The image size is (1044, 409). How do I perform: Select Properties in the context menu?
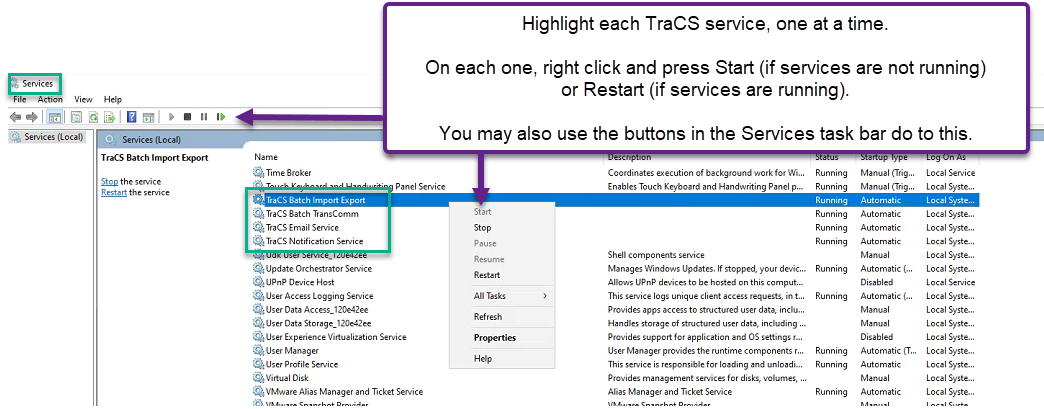click(494, 338)
